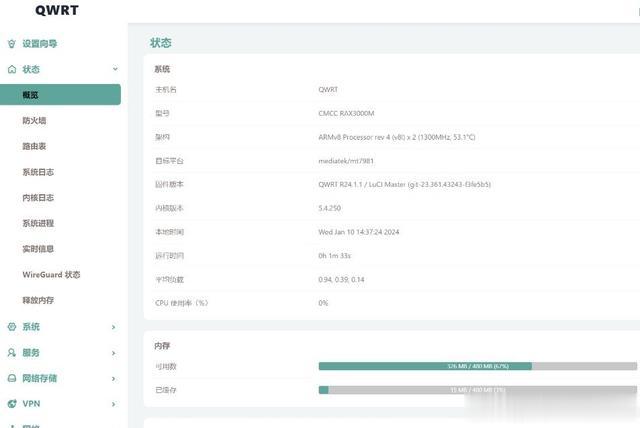Click the ARMv8 Processor architecture value
640x428 pixels.
(x=397, y=137)
